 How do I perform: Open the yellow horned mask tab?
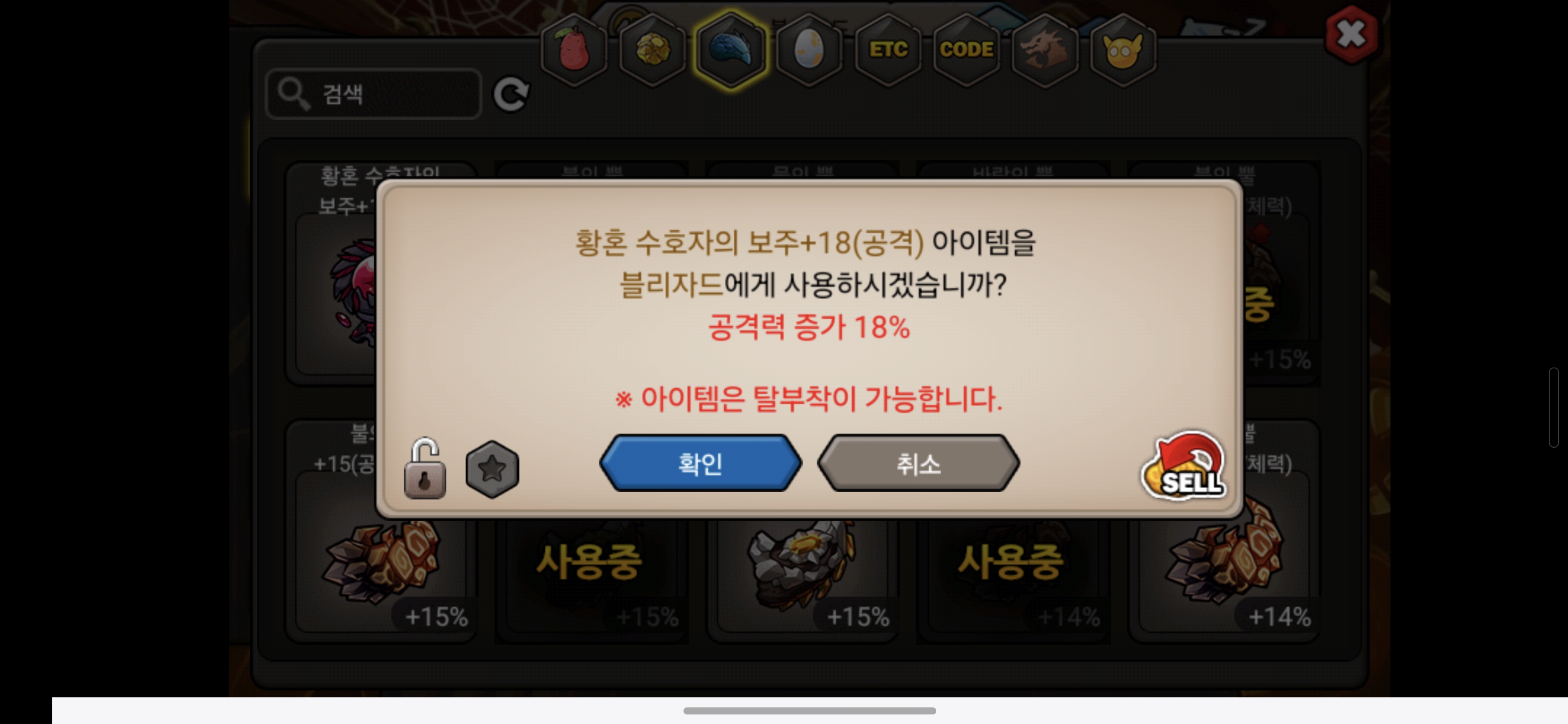1122,50
